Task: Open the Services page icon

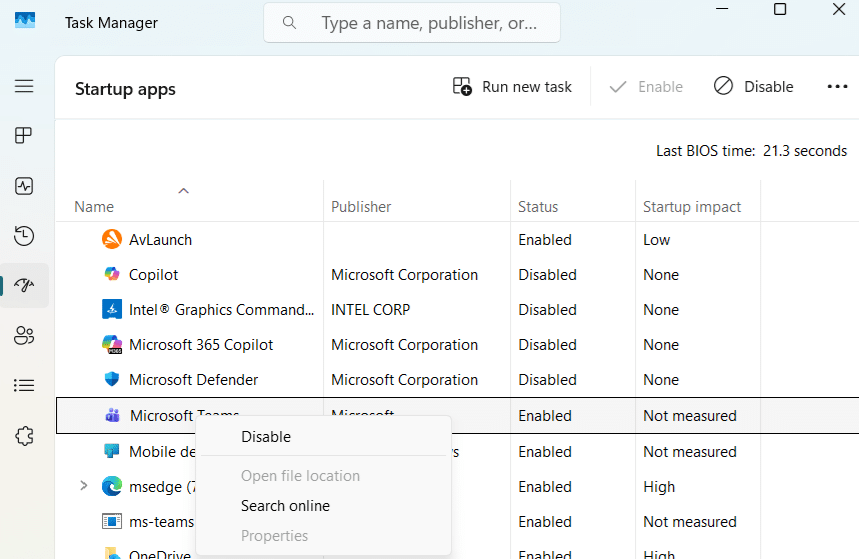Action: click(x=24, y=436)
